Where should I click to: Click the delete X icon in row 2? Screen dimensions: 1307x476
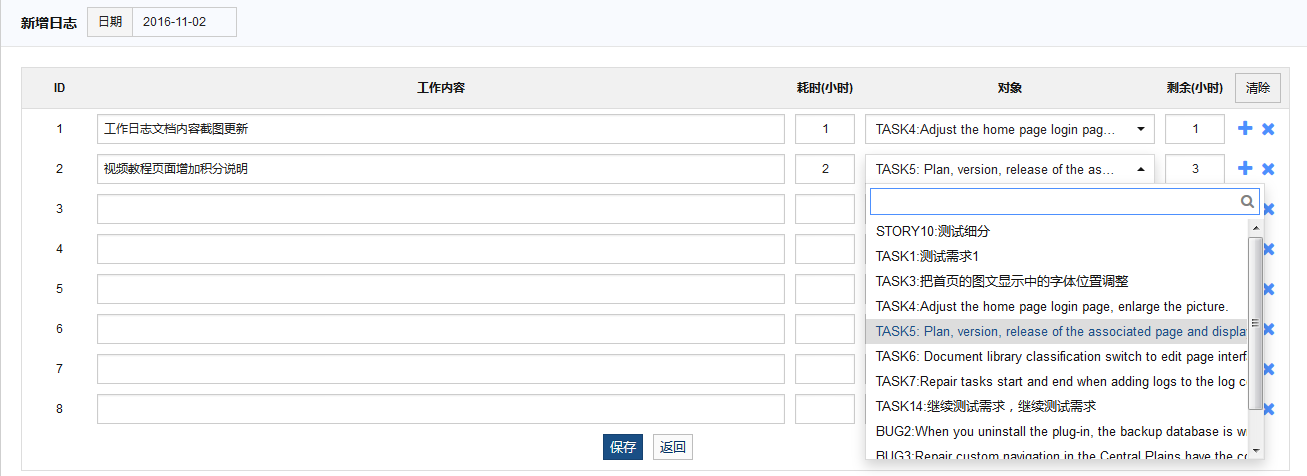coord(1268,169)
